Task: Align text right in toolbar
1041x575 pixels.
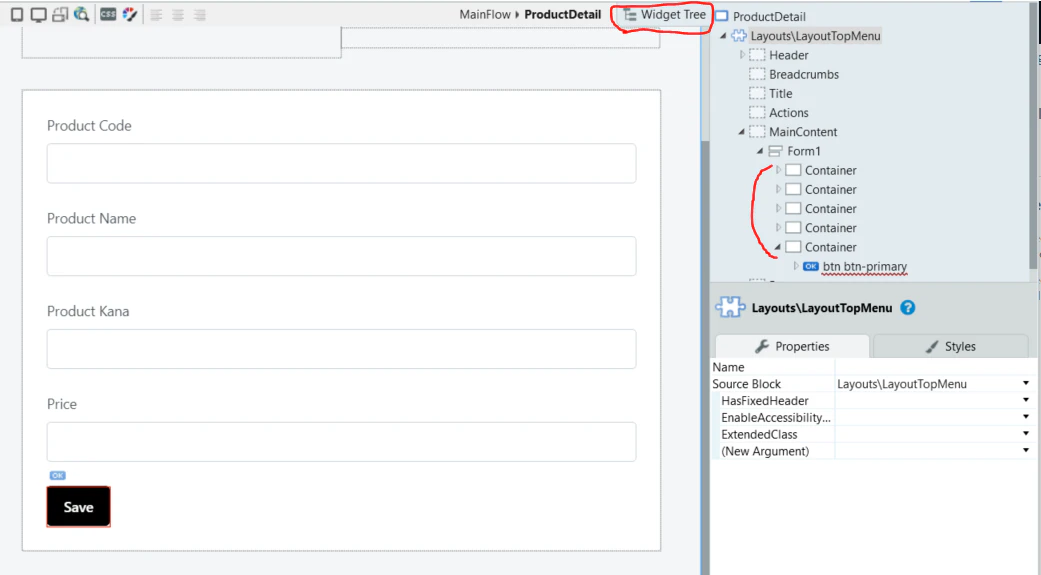Action: 199,15
